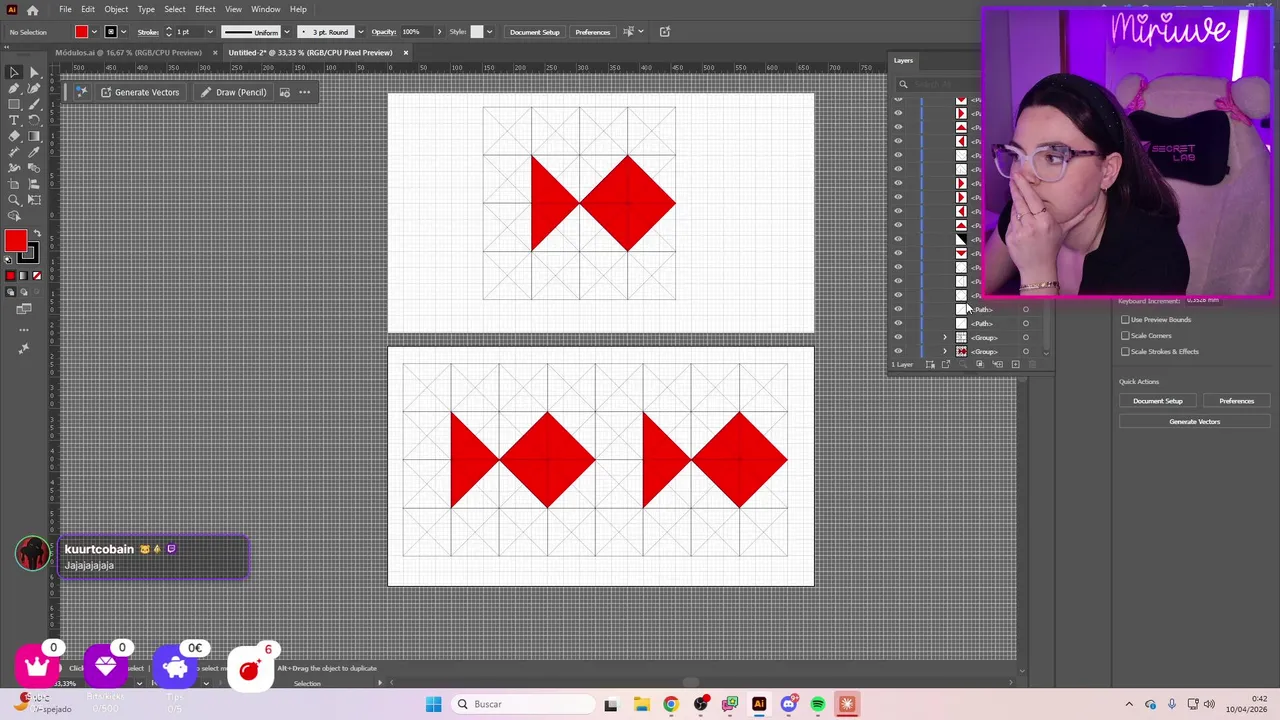1280x720 pixels.
Task: Open the 3 pt. Round brush dropdown
Action: pyautogui.click(x=361, y=32)
